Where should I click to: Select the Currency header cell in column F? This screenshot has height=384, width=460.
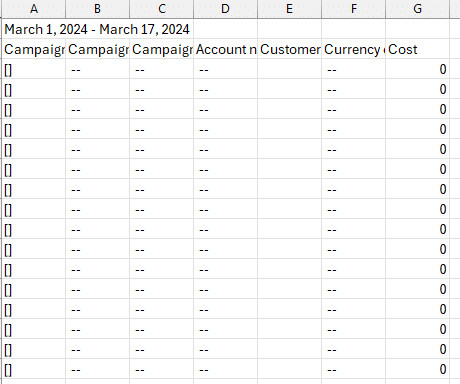[353, 49]
